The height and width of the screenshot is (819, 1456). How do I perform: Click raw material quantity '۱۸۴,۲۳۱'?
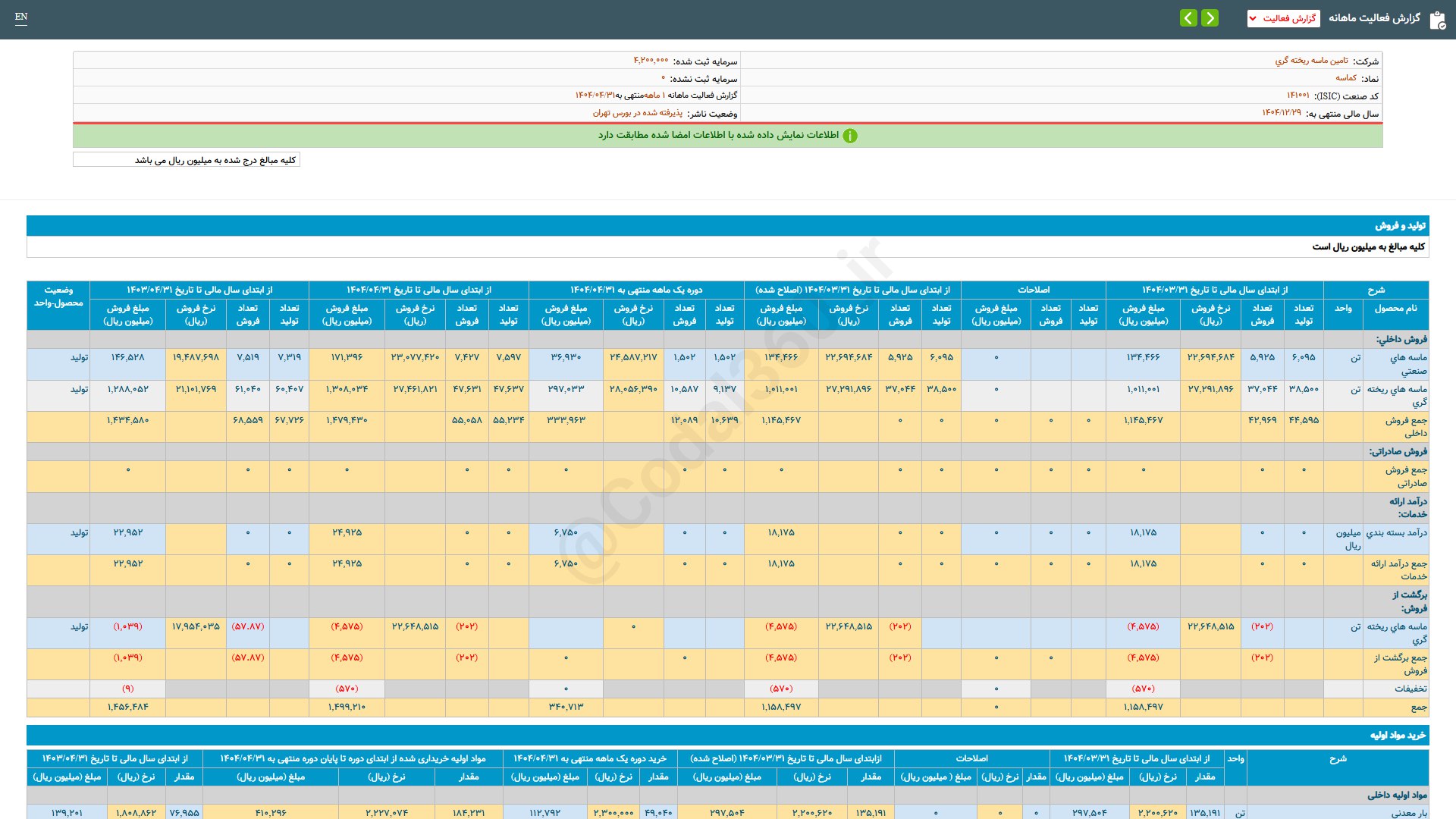pyautogui.click(x=468, y=813)
